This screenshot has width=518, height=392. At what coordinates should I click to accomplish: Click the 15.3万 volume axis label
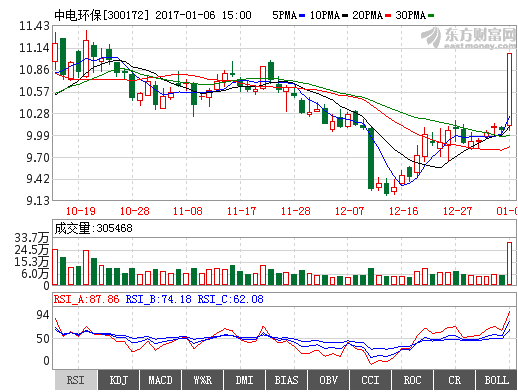32,262
